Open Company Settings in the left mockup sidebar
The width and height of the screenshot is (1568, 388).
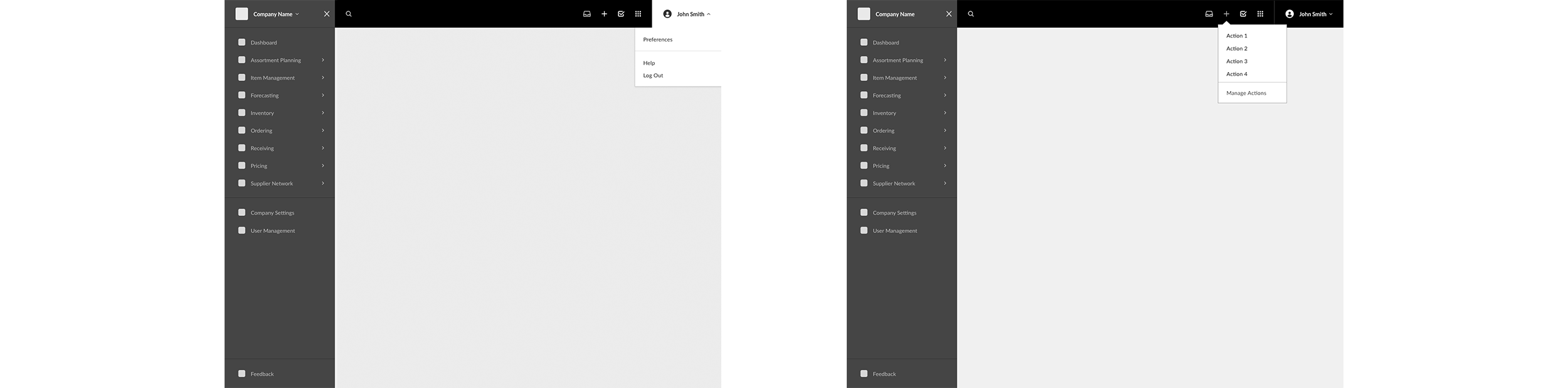point(272,213)
